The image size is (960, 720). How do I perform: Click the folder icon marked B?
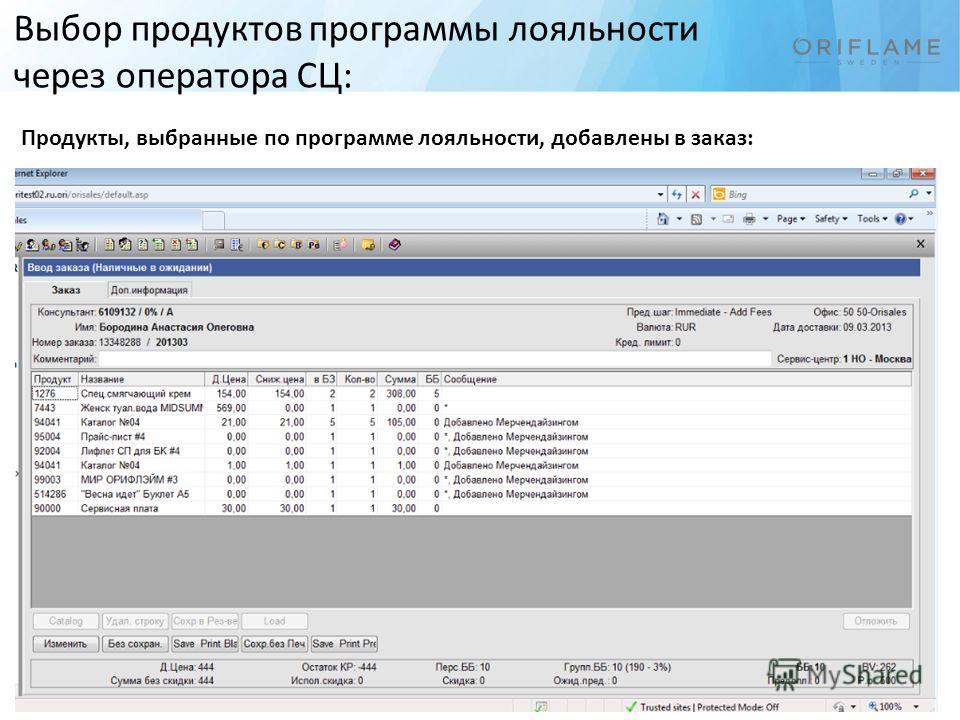pos(296,244)
